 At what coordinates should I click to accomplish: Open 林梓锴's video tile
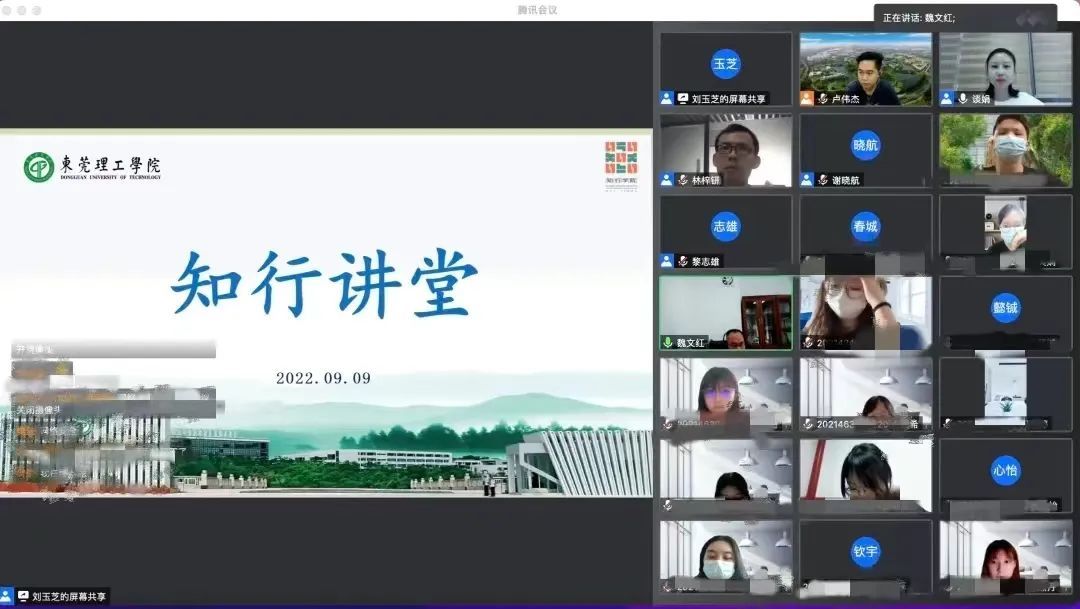click(726, 150)
